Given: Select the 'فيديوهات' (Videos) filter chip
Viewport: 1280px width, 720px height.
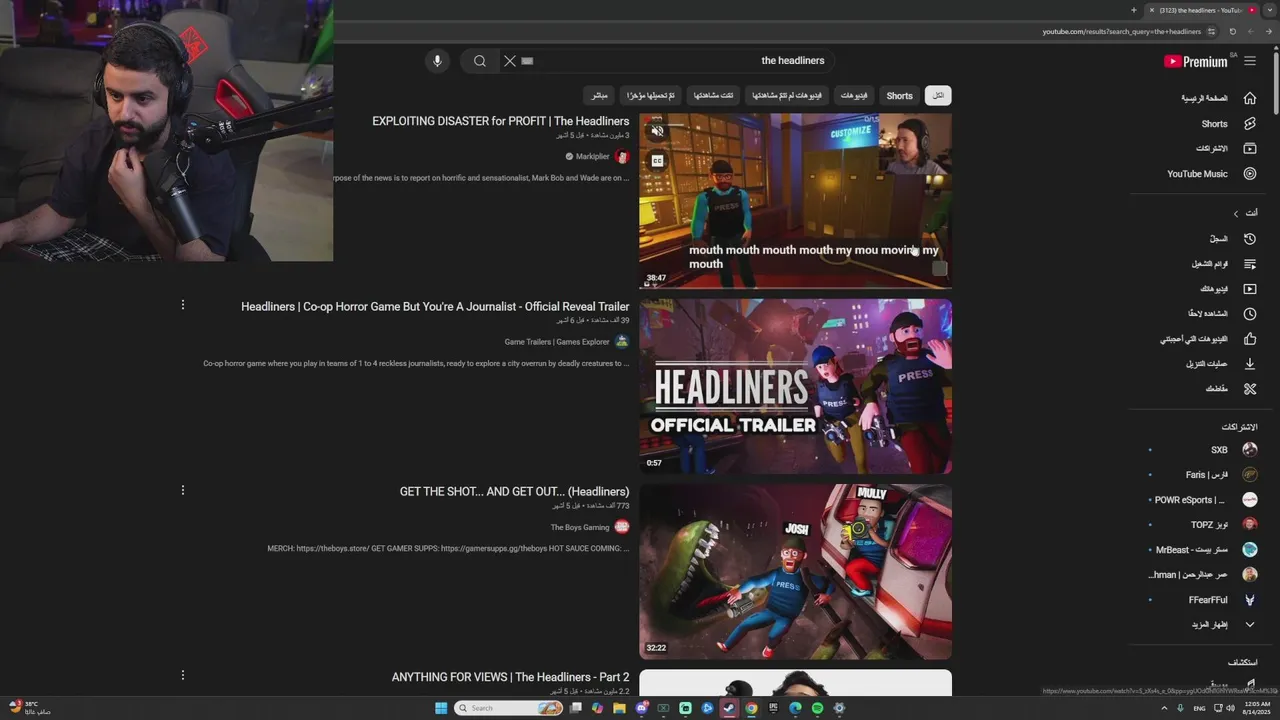Looking at the screenshot, I should [x=854, y=96].
